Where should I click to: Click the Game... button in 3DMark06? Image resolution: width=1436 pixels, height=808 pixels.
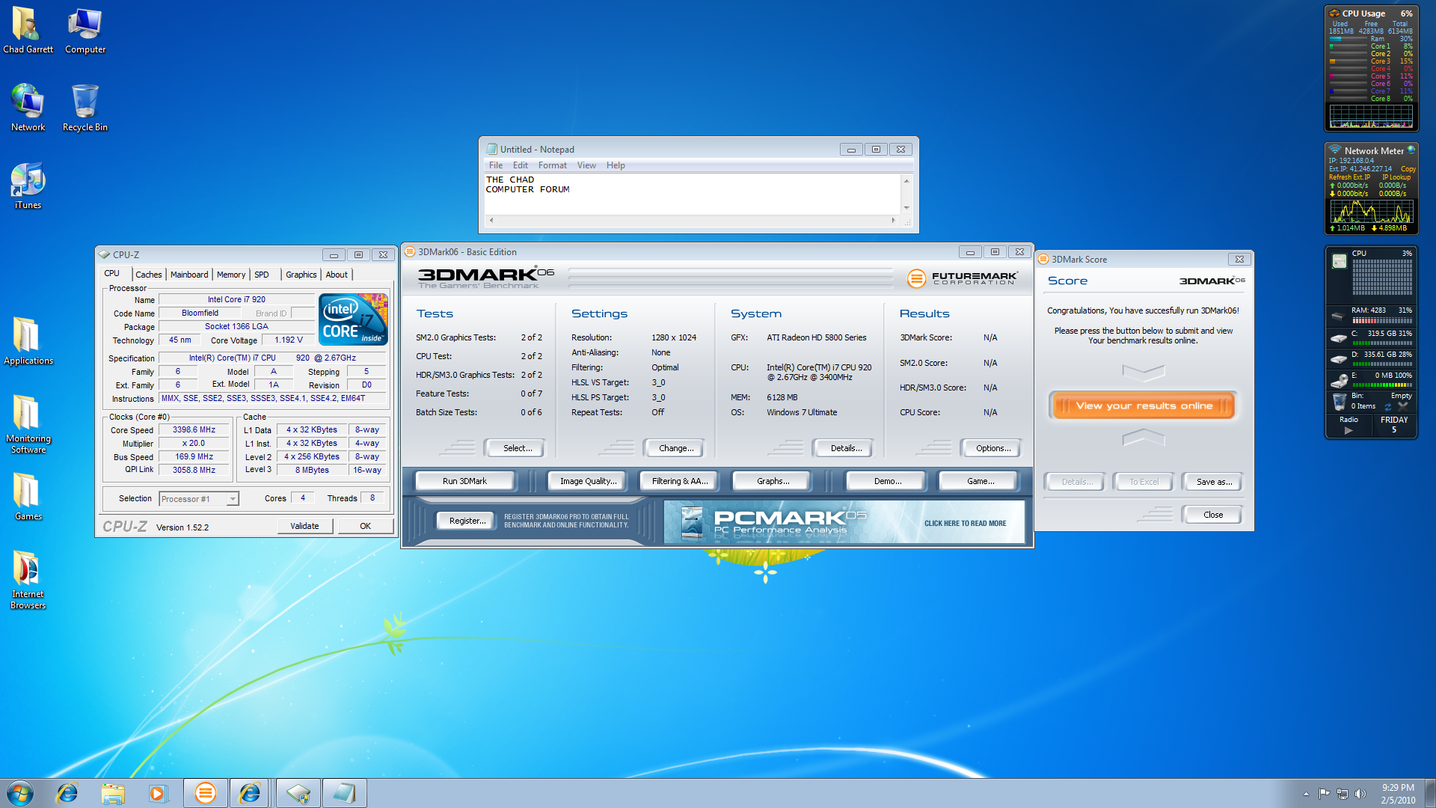point(979,481)
